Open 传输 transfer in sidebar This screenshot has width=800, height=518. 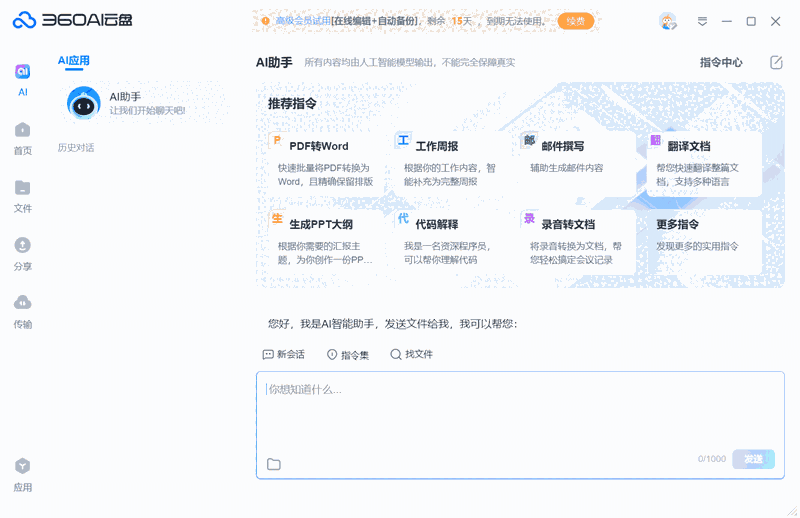pos(22,312)
